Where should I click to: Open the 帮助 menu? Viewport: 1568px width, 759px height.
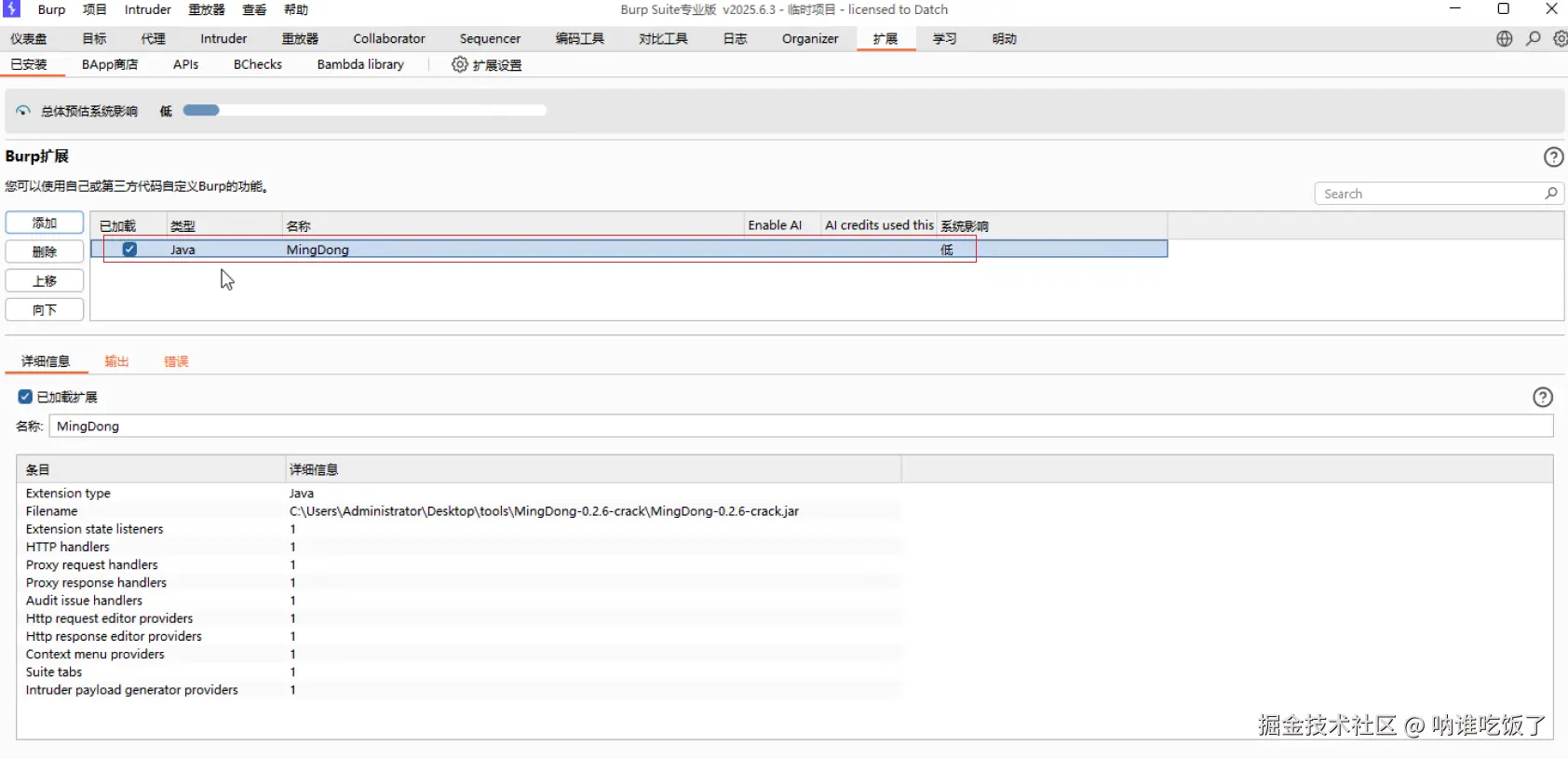click(296, 9)
